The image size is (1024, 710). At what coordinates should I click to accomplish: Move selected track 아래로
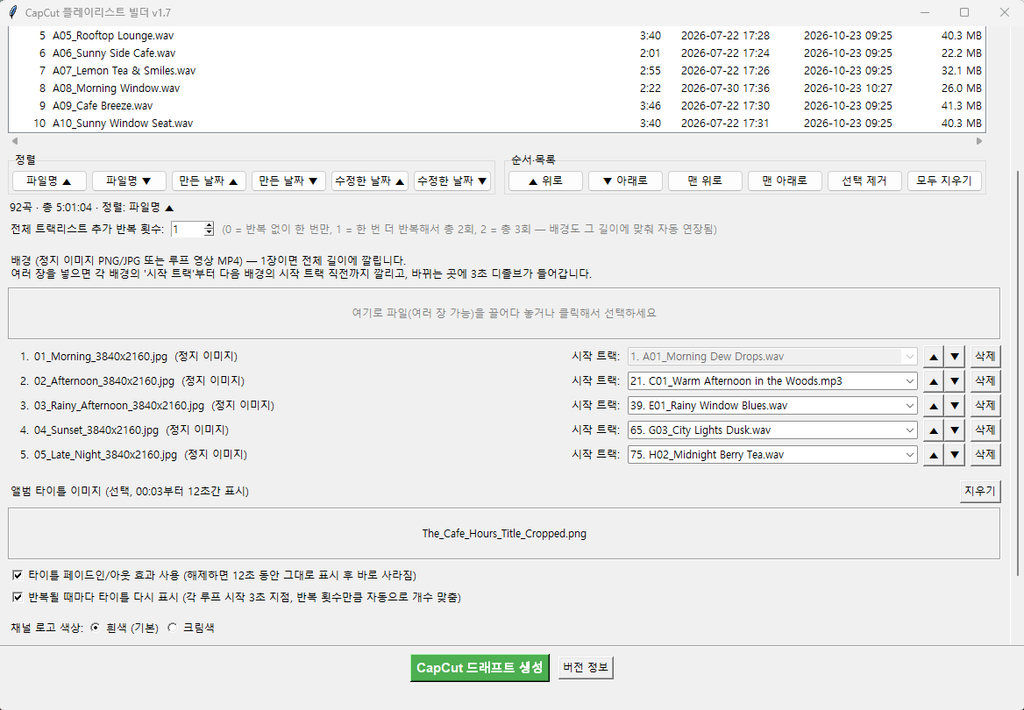point(625,181)
